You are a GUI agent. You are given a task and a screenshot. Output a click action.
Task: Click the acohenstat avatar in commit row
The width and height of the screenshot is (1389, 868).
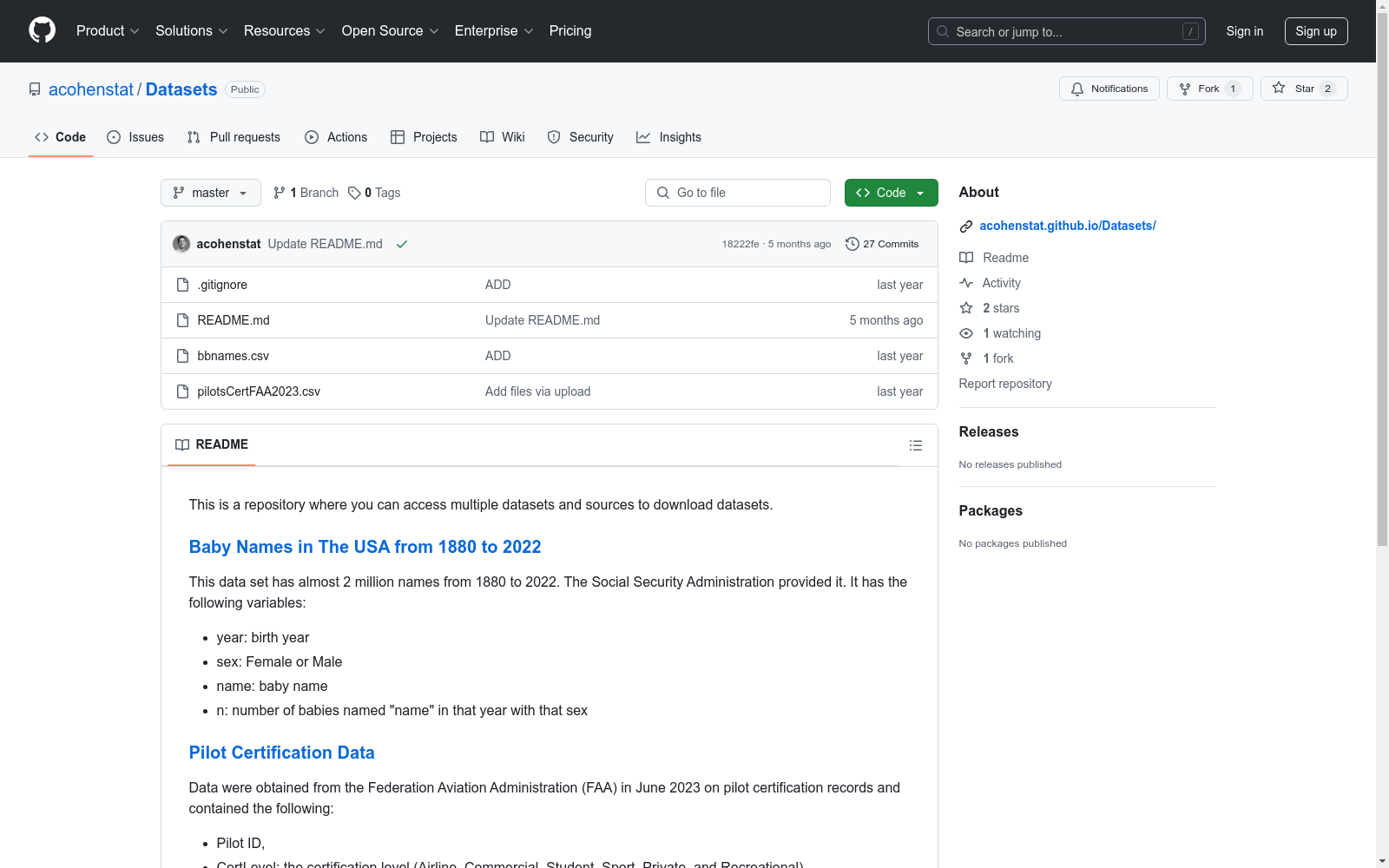tap(181, 244)
